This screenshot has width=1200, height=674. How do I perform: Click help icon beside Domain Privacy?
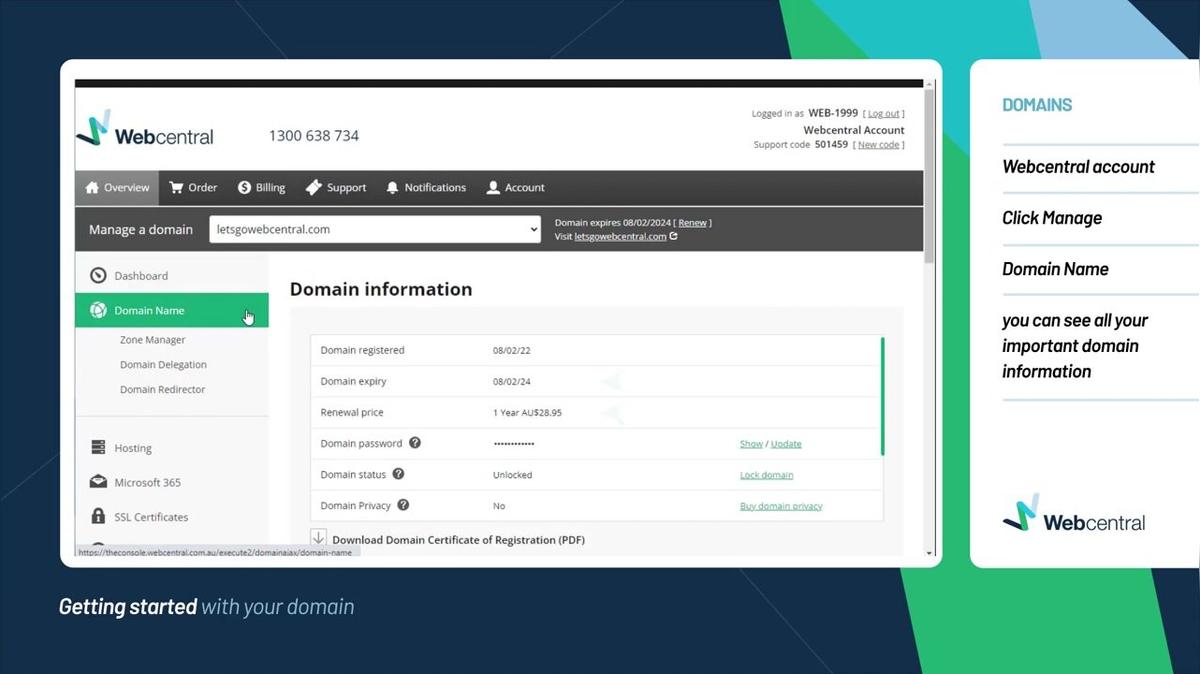pyautogui.click(x=403, y=505)
